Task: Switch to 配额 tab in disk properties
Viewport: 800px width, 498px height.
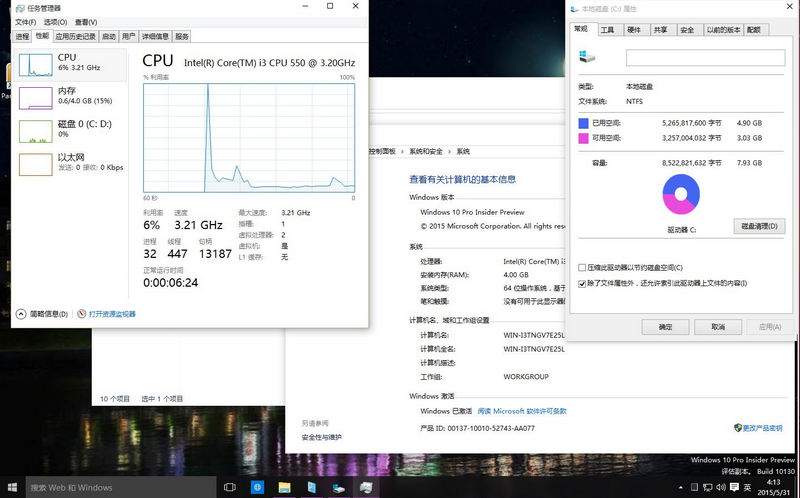Action: pyautogui.click(x=754, y=30)
